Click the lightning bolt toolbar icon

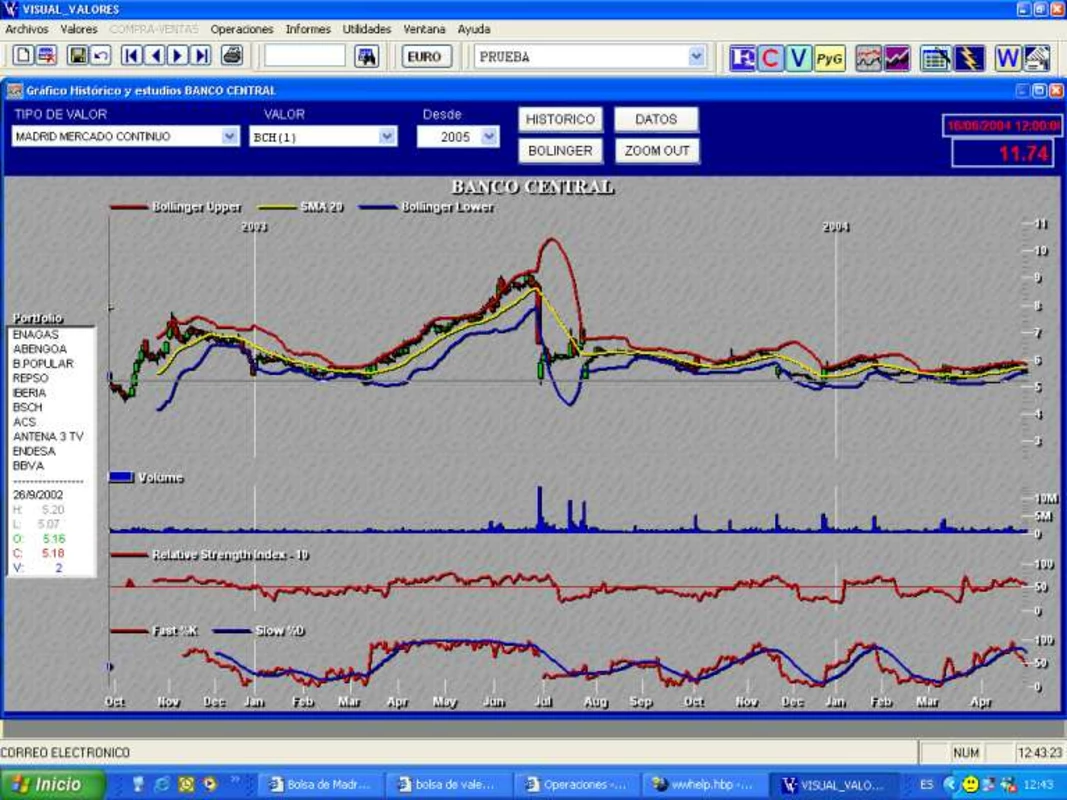tap(969, 59)
